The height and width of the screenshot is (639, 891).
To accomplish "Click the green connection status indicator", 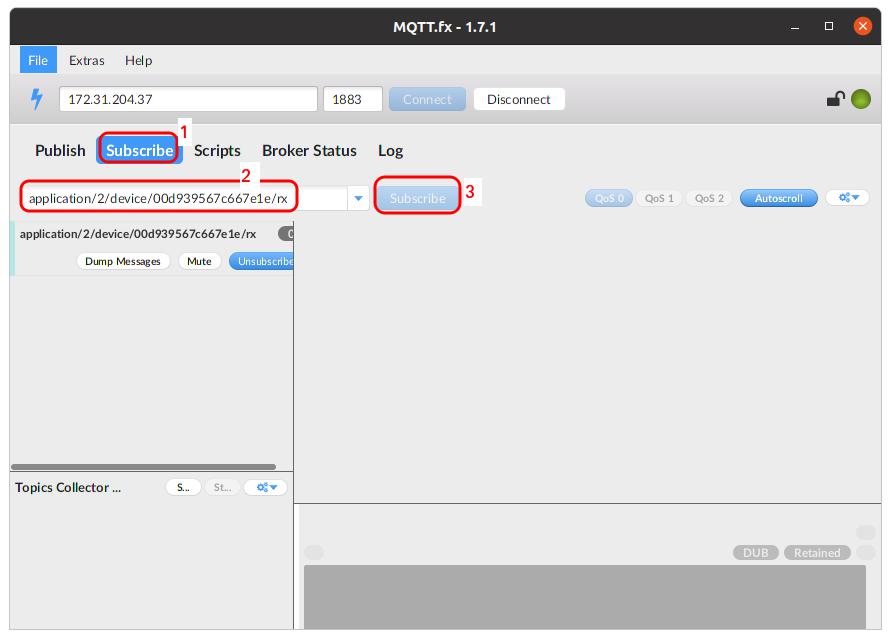I will pos(861,99).
